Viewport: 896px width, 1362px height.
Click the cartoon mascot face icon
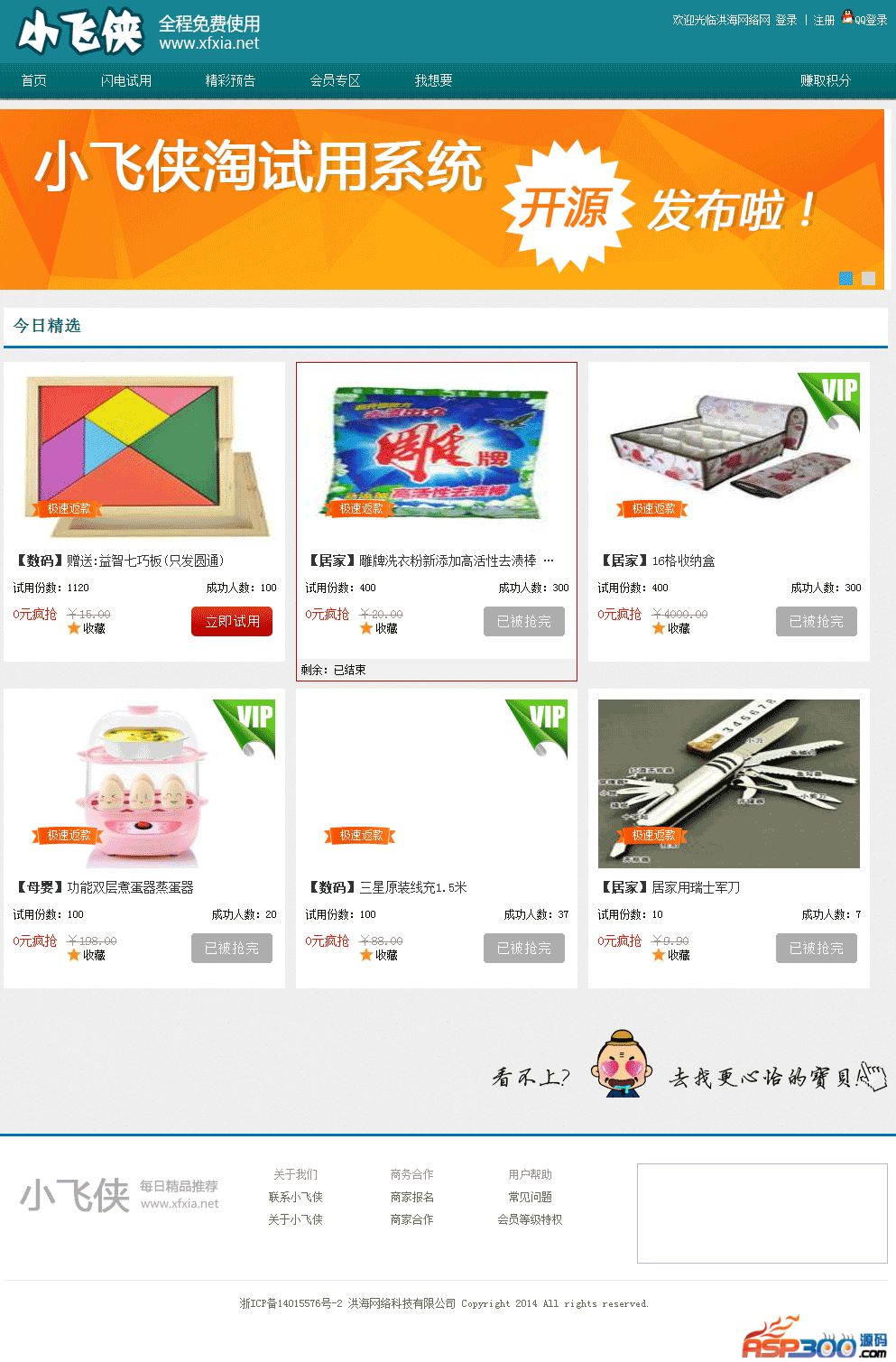pos(622,1064)
